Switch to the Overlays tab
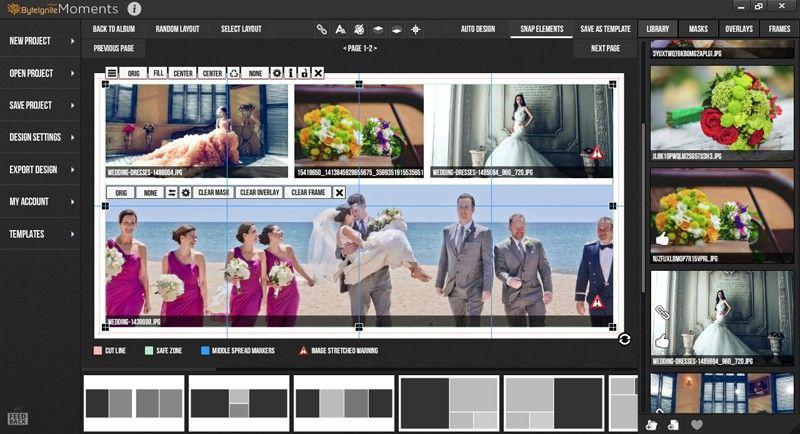 click(739, 29)
